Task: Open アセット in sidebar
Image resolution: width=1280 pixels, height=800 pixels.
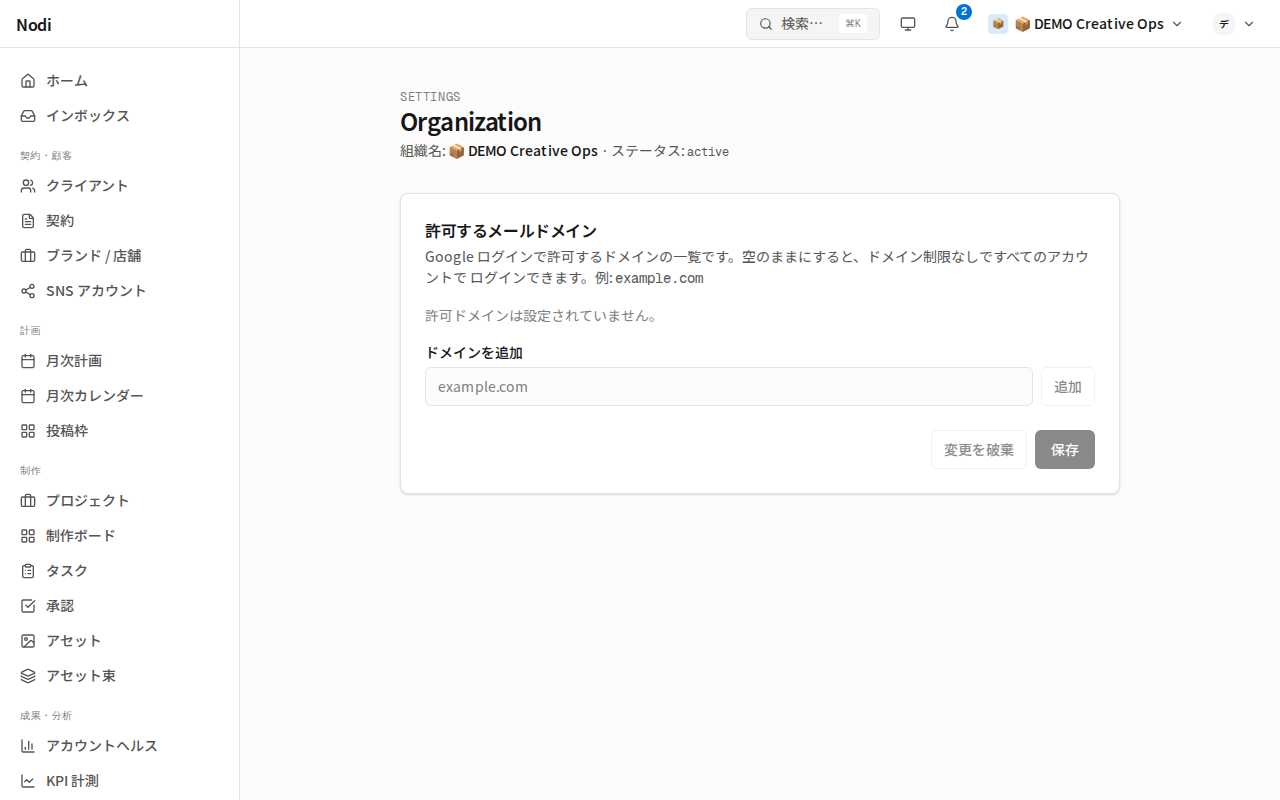Action: [x=120, y=641]
